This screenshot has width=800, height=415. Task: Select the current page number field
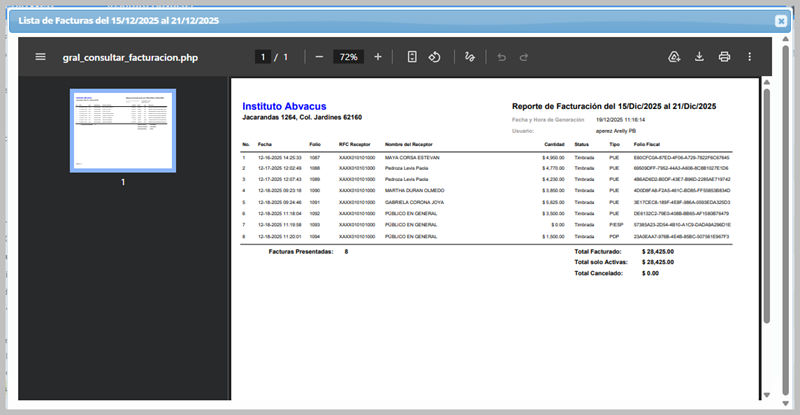coord(264,57)
